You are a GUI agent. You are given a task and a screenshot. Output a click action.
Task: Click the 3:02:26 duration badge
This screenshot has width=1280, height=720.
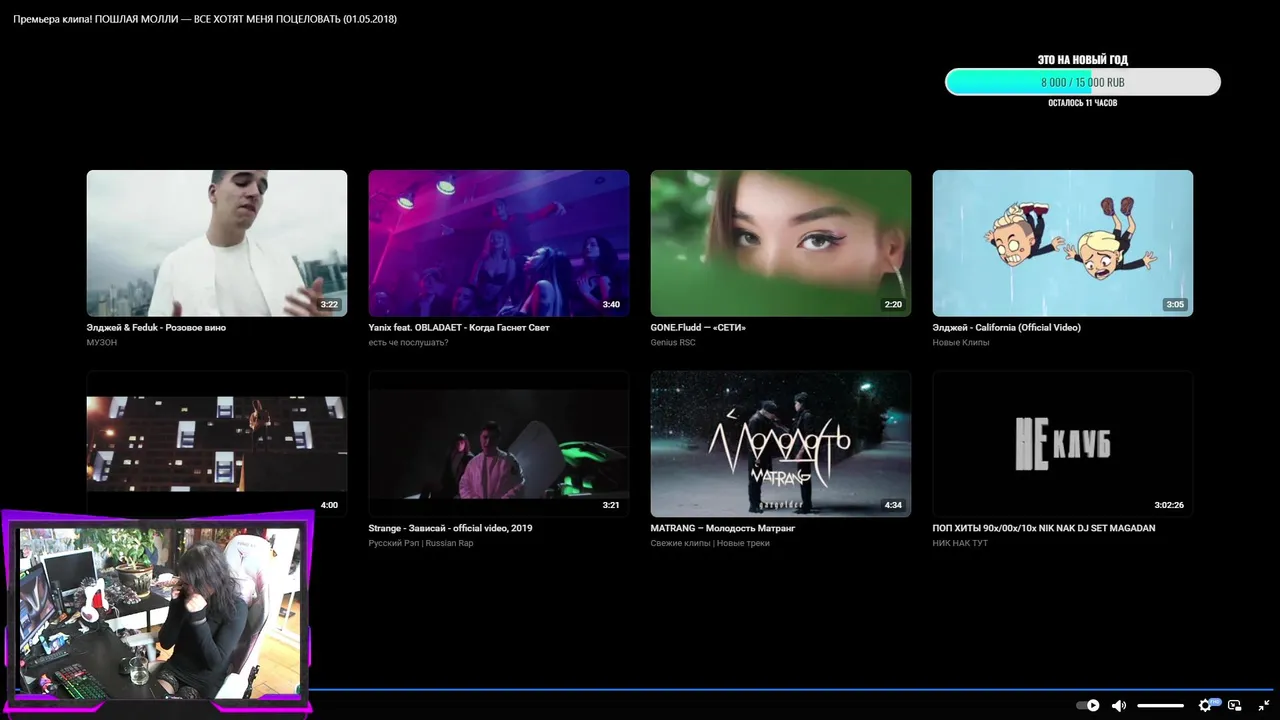click(1169, 505)
